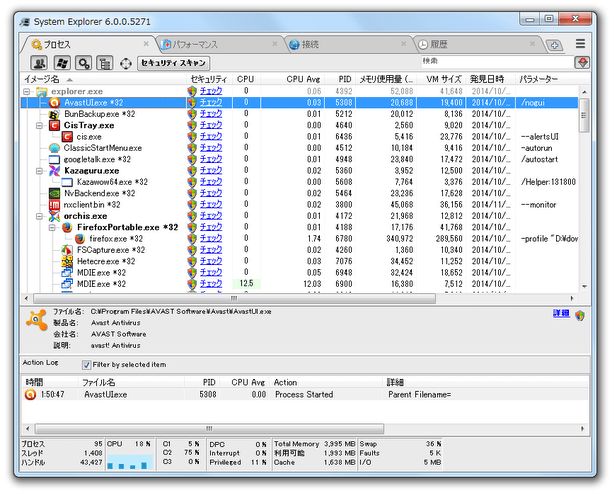This screenshot has height=493, width=612.
Task: Click the CisTray.exe red icon
Action: pyautogui.click(x=55, y=125)
